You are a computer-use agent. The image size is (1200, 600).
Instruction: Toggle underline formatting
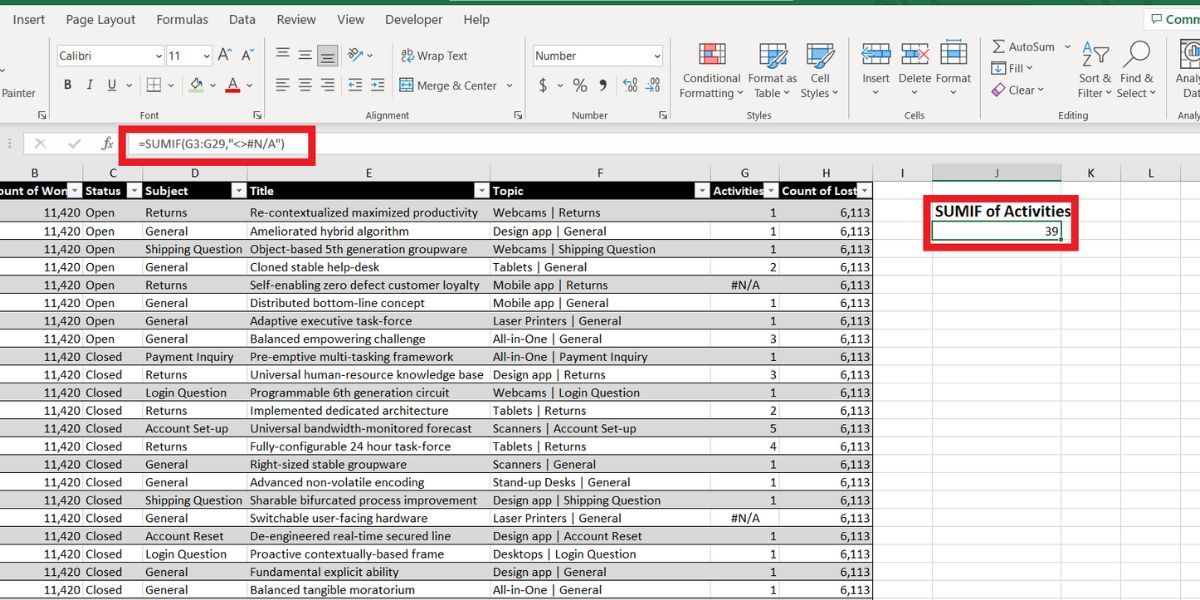(x=110, y=84)
